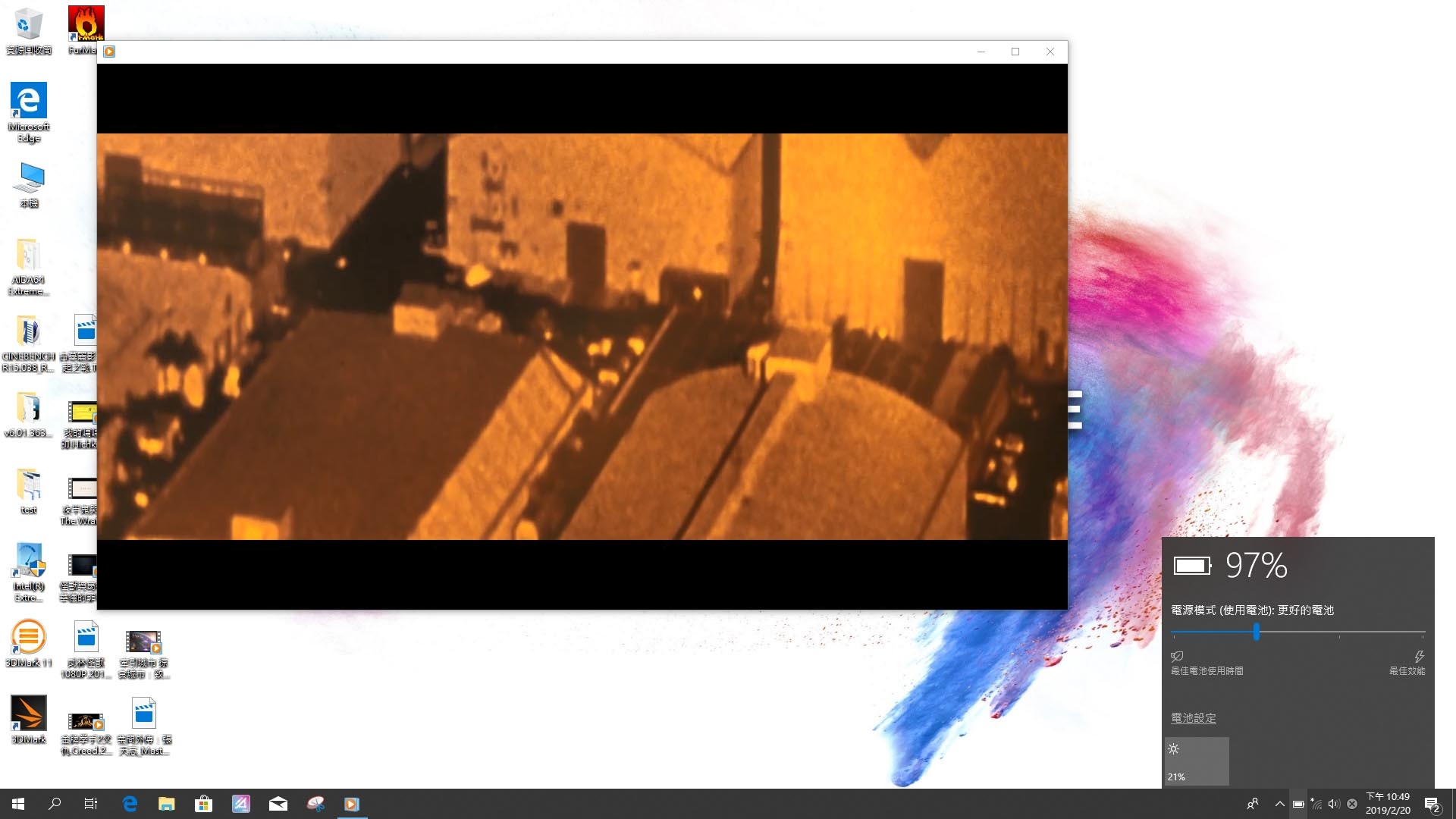The image size is (1456, 819).
Task: Open the Mail app from the taskbar
Action: pyautogui.click(x=278, y=804)
